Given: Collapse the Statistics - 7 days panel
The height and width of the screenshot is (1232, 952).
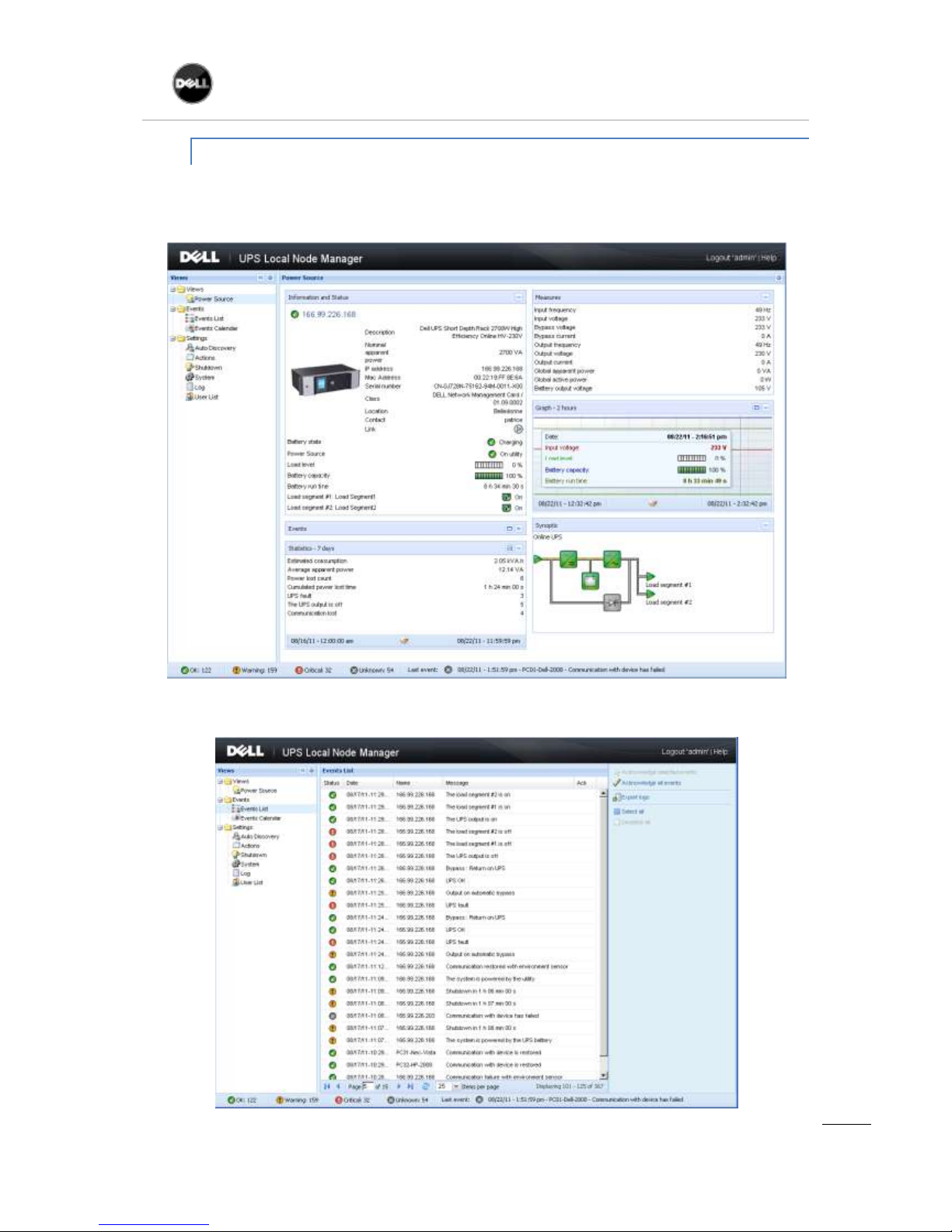Looking at the screenshot, I should (519, 548).
